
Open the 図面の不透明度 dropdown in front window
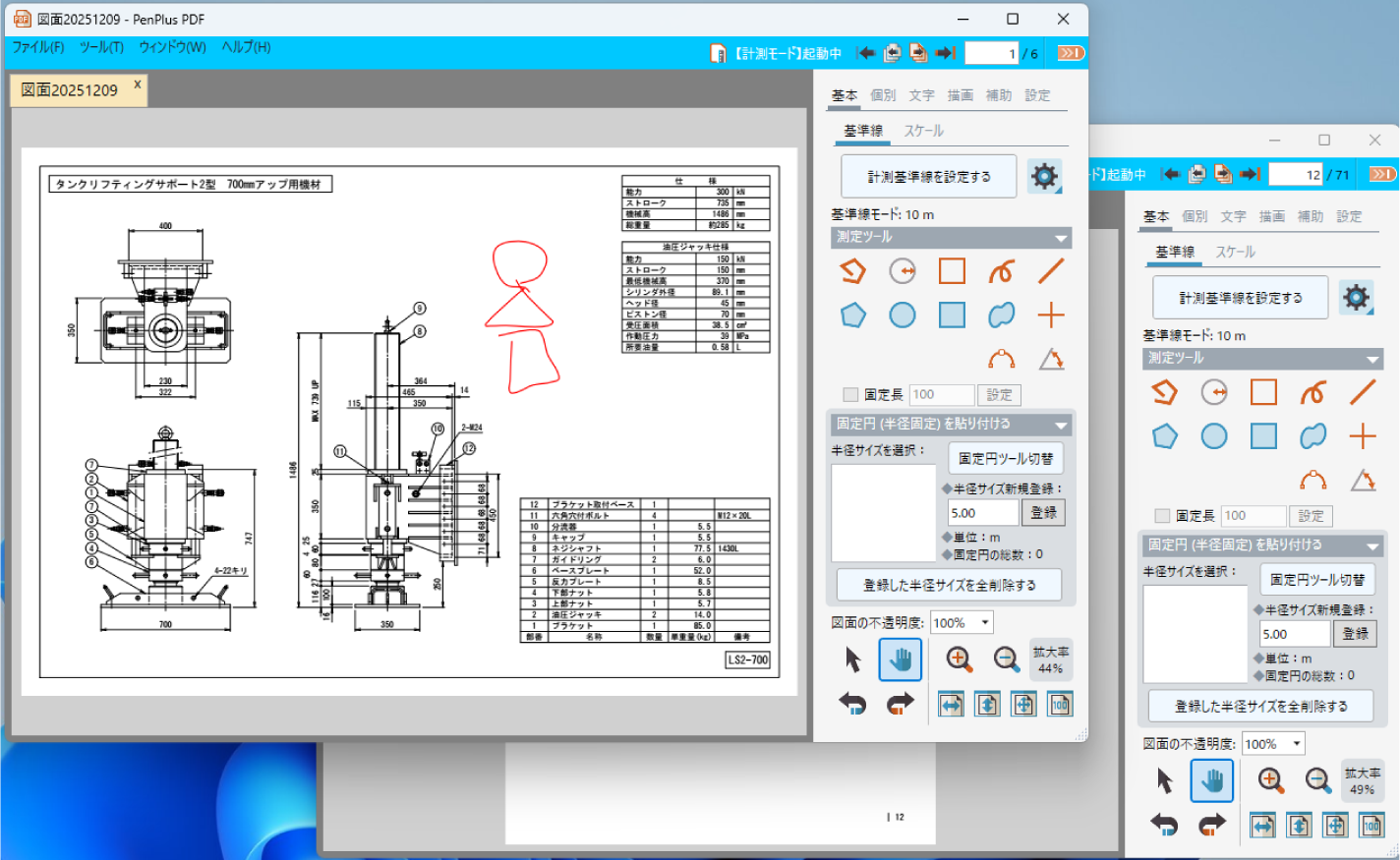985,622
